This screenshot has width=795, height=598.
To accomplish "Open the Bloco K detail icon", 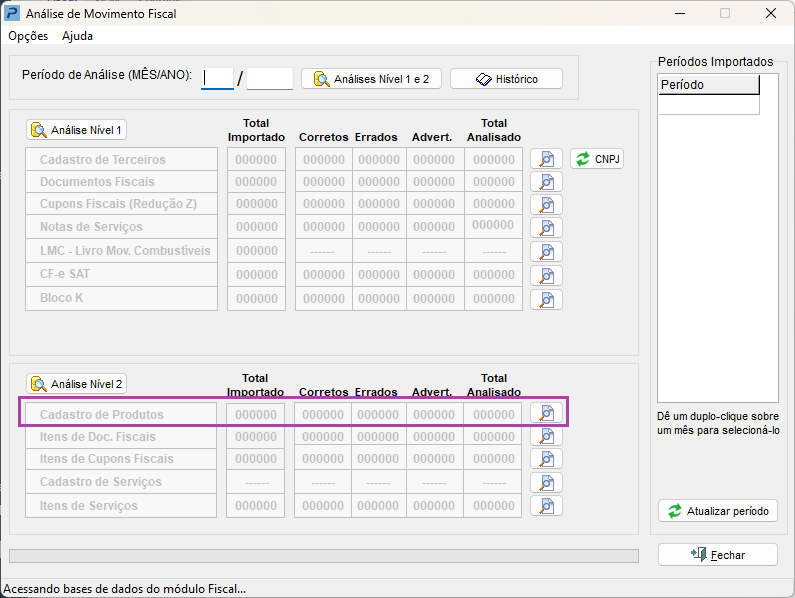I will pyautogui.click(x=546, y=299).
